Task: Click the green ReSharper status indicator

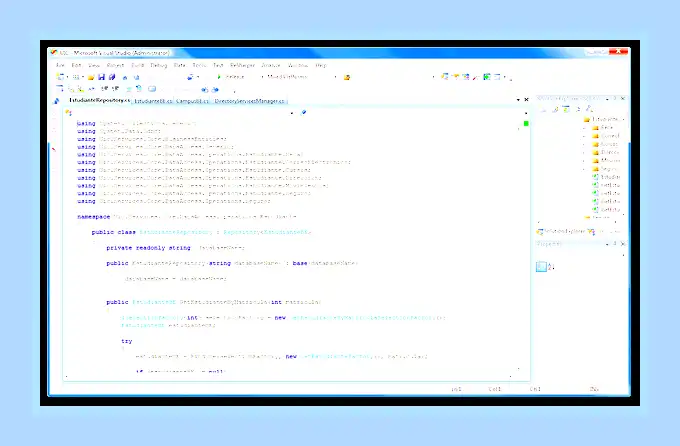Action: tap(526, 124)
